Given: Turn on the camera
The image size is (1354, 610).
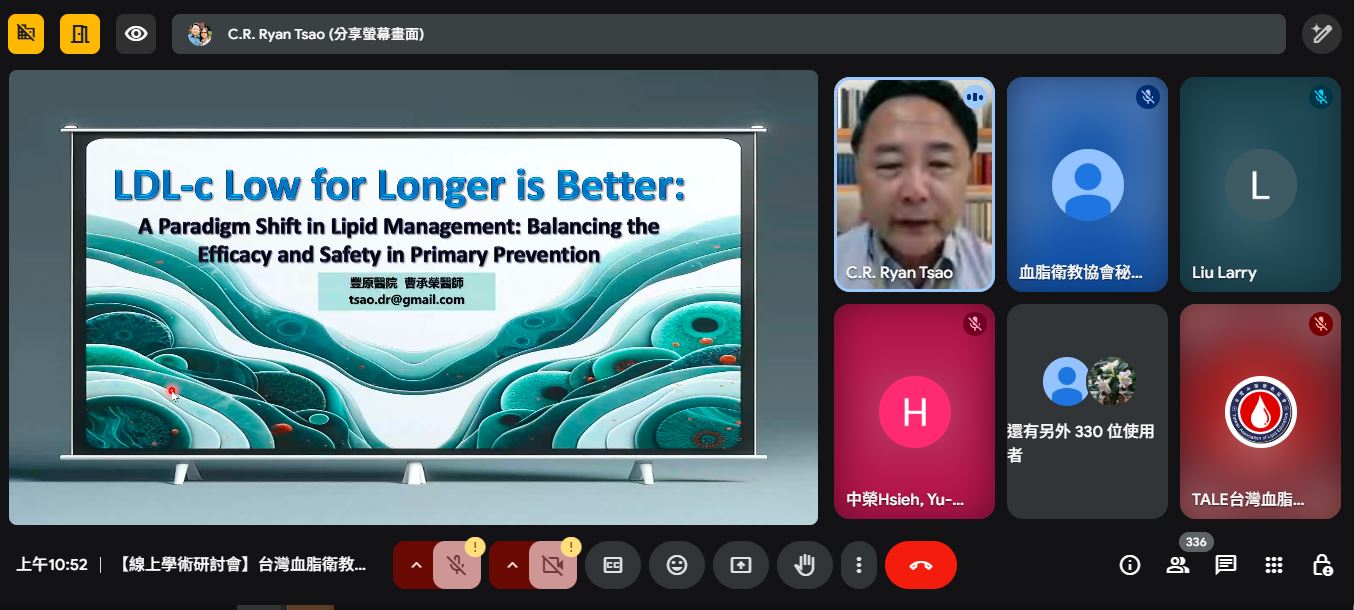Looking at the screenshot, I should coord(553,565).
